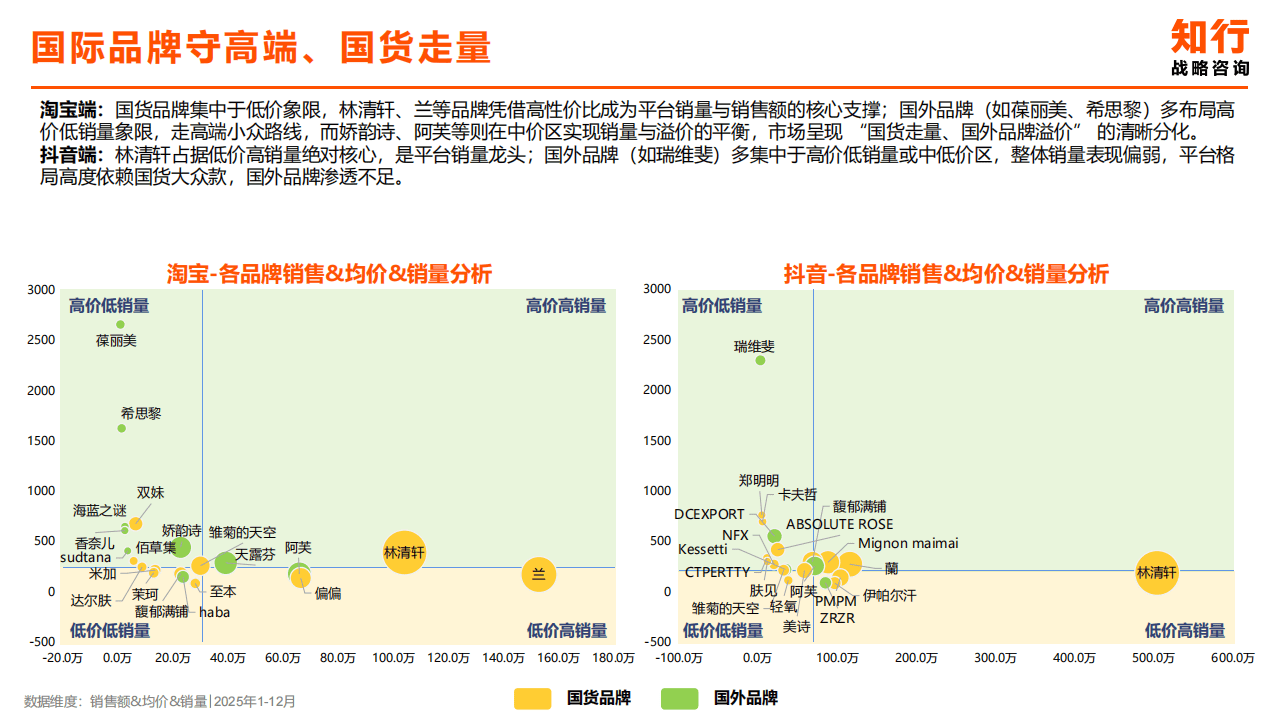Click the green 国外品牌 legend swatch
Image resolution: width=1280 pixels, height=720 pixels.
pos(679,698)
